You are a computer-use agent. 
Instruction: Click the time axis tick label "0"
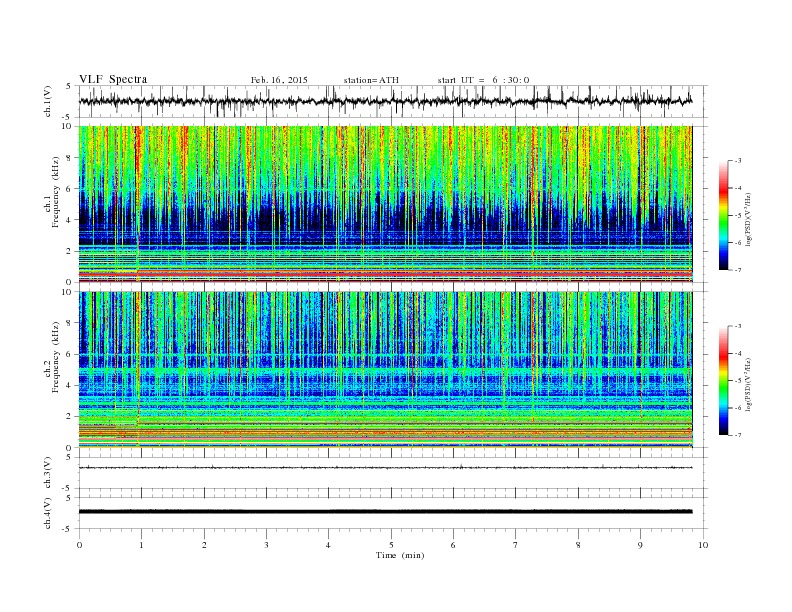pyautogui.click(x=79, y=545)
